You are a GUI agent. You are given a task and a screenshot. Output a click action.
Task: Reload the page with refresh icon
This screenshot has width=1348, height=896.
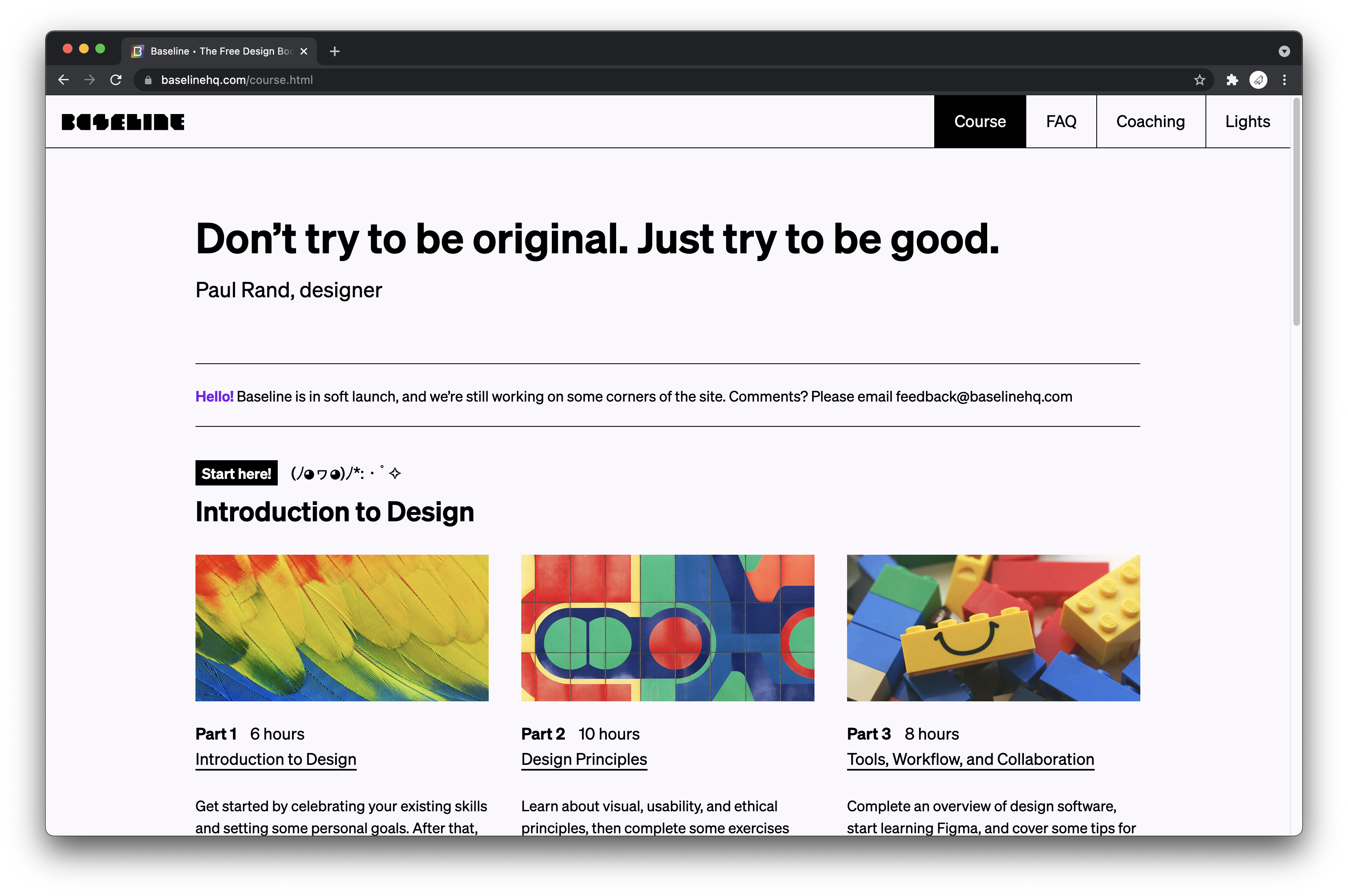(116, 80)
